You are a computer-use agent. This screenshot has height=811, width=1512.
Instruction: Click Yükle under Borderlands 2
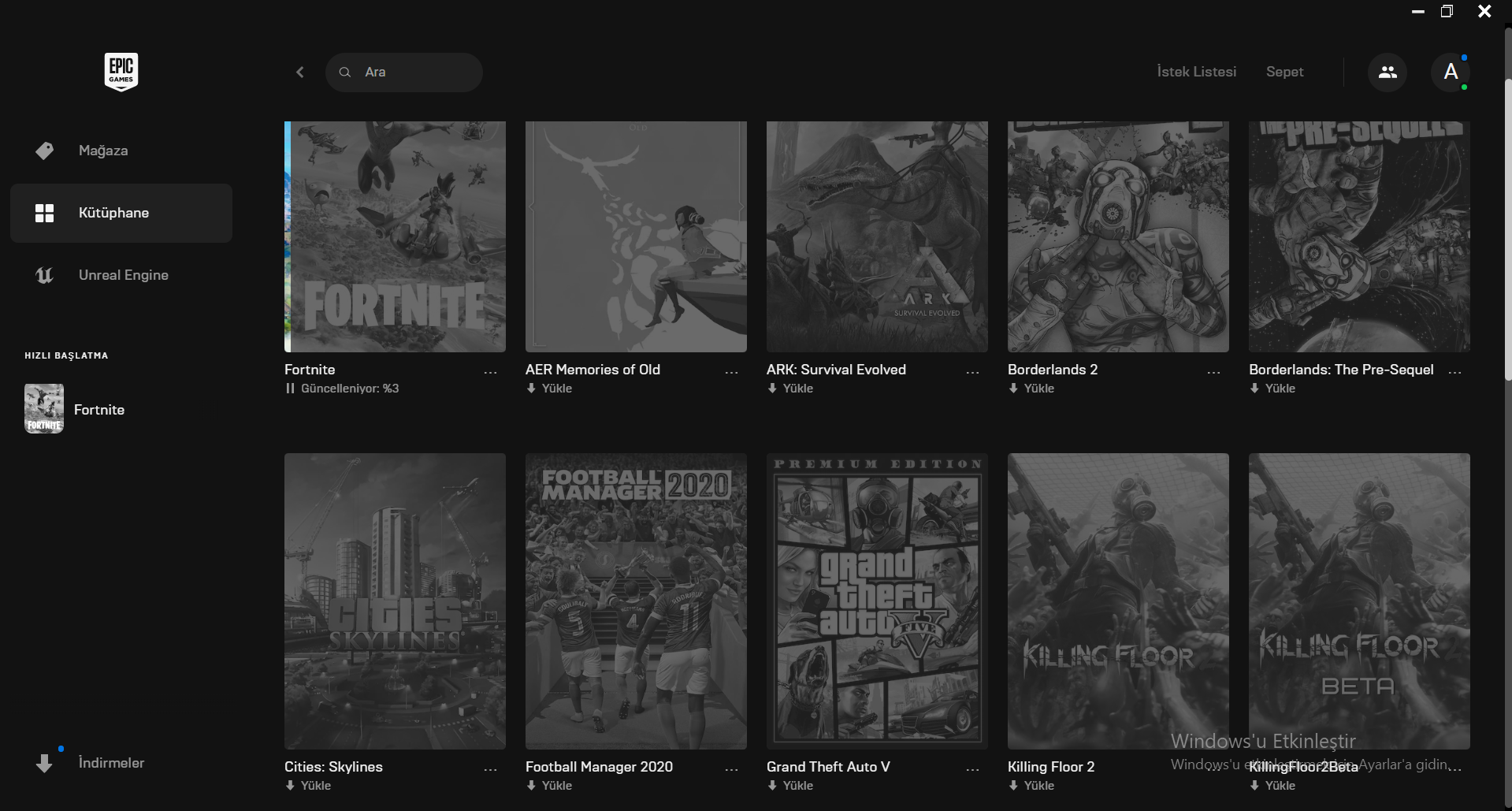click(1031, 389)
